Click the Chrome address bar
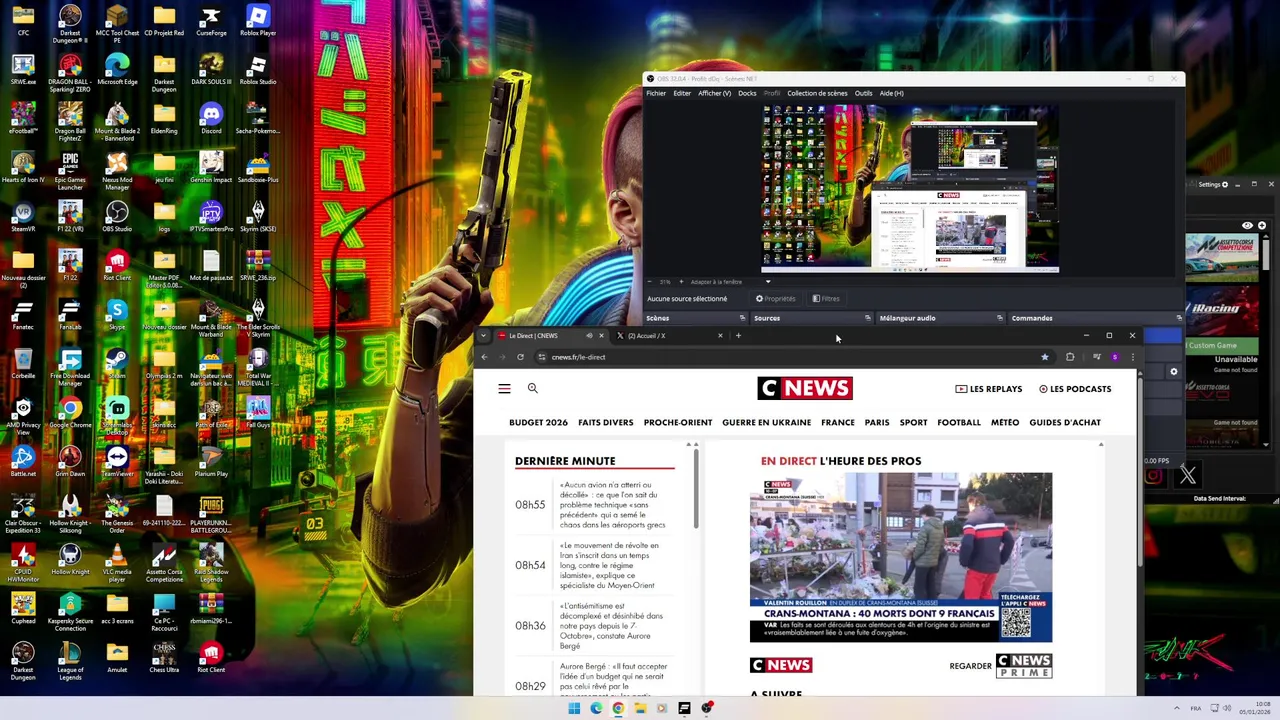Viewport: 1280px width, 720px height. pyautogui.click(x=790, y=357)
